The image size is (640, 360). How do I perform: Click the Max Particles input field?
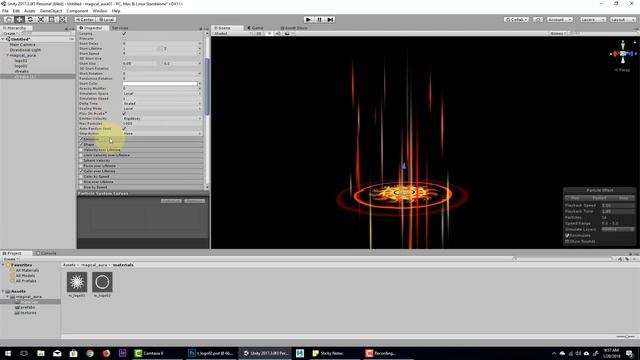(162, 123)
